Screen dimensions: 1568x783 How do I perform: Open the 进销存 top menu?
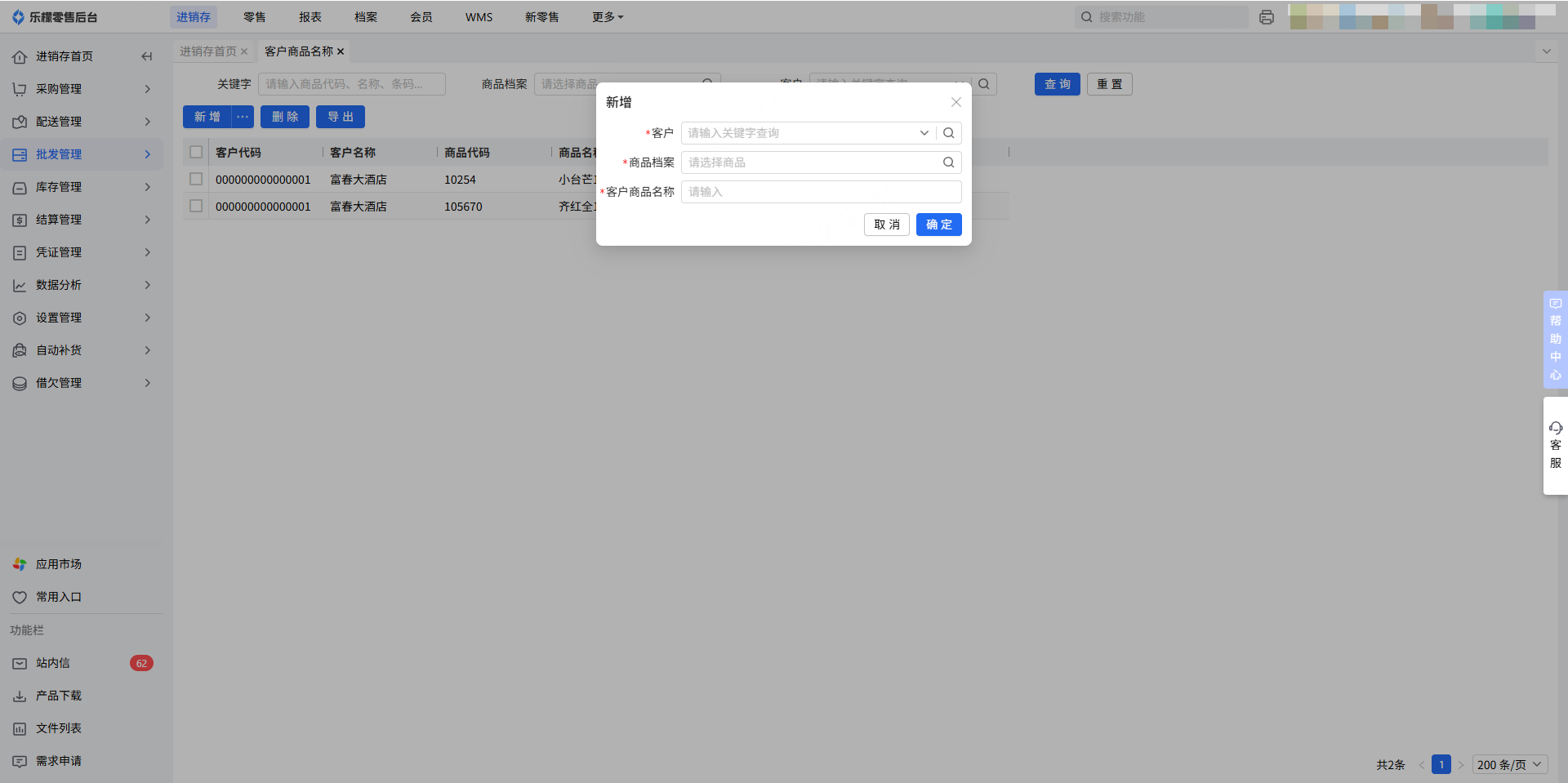point(194,17)
